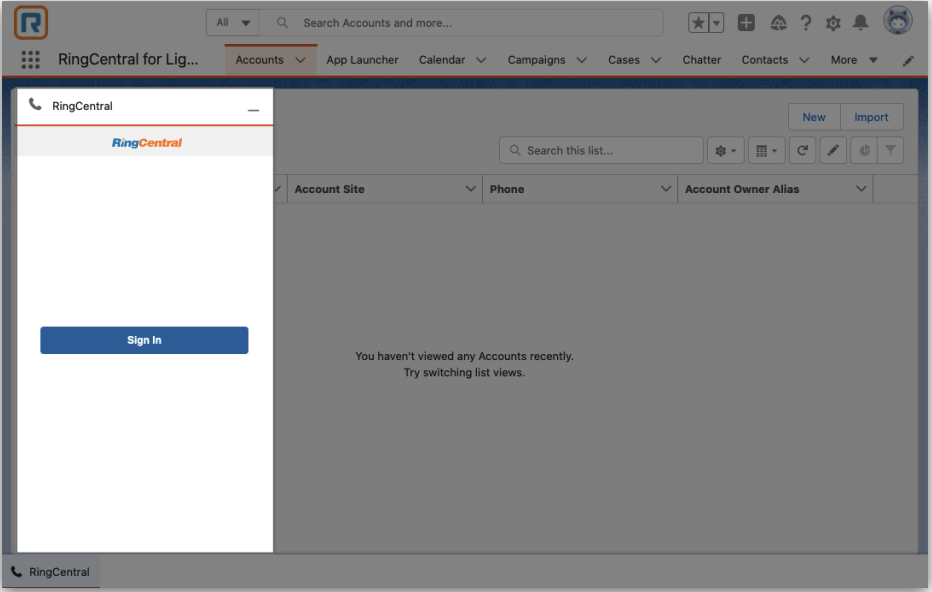Click the RingCentral utility bar item

51,572
